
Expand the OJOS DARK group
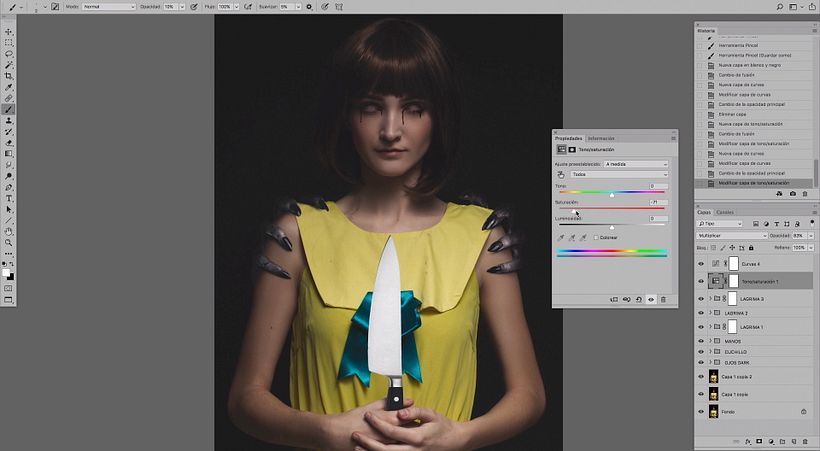coord(710,362)
